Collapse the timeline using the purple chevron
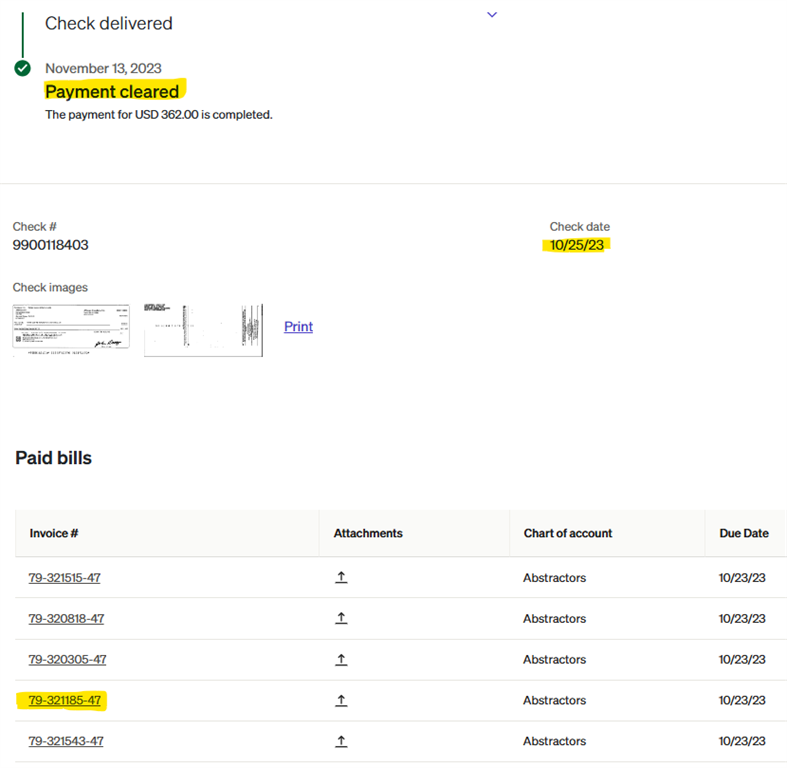 (x=491, y=15)
